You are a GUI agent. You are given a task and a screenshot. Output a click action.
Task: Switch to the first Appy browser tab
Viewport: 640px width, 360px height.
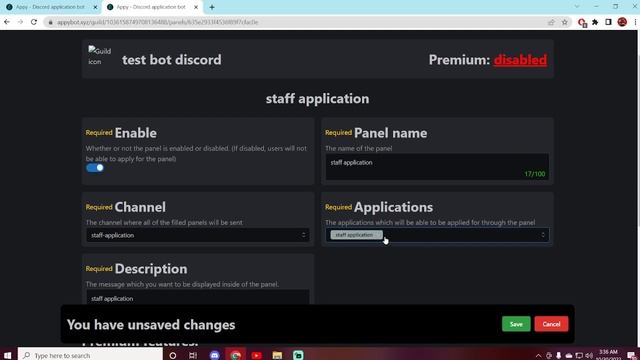[x=51, y=7]
